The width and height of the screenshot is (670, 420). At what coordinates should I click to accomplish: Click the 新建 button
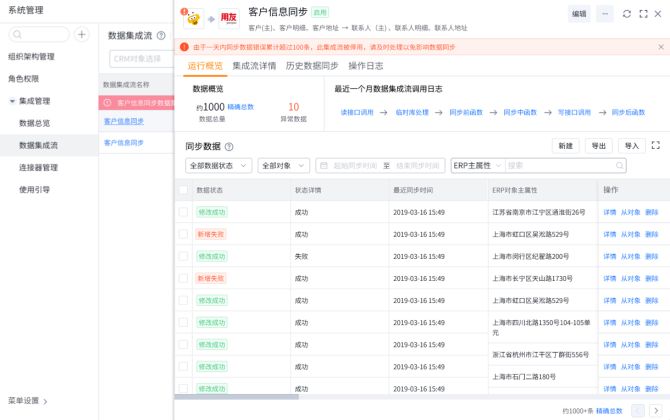565,145
